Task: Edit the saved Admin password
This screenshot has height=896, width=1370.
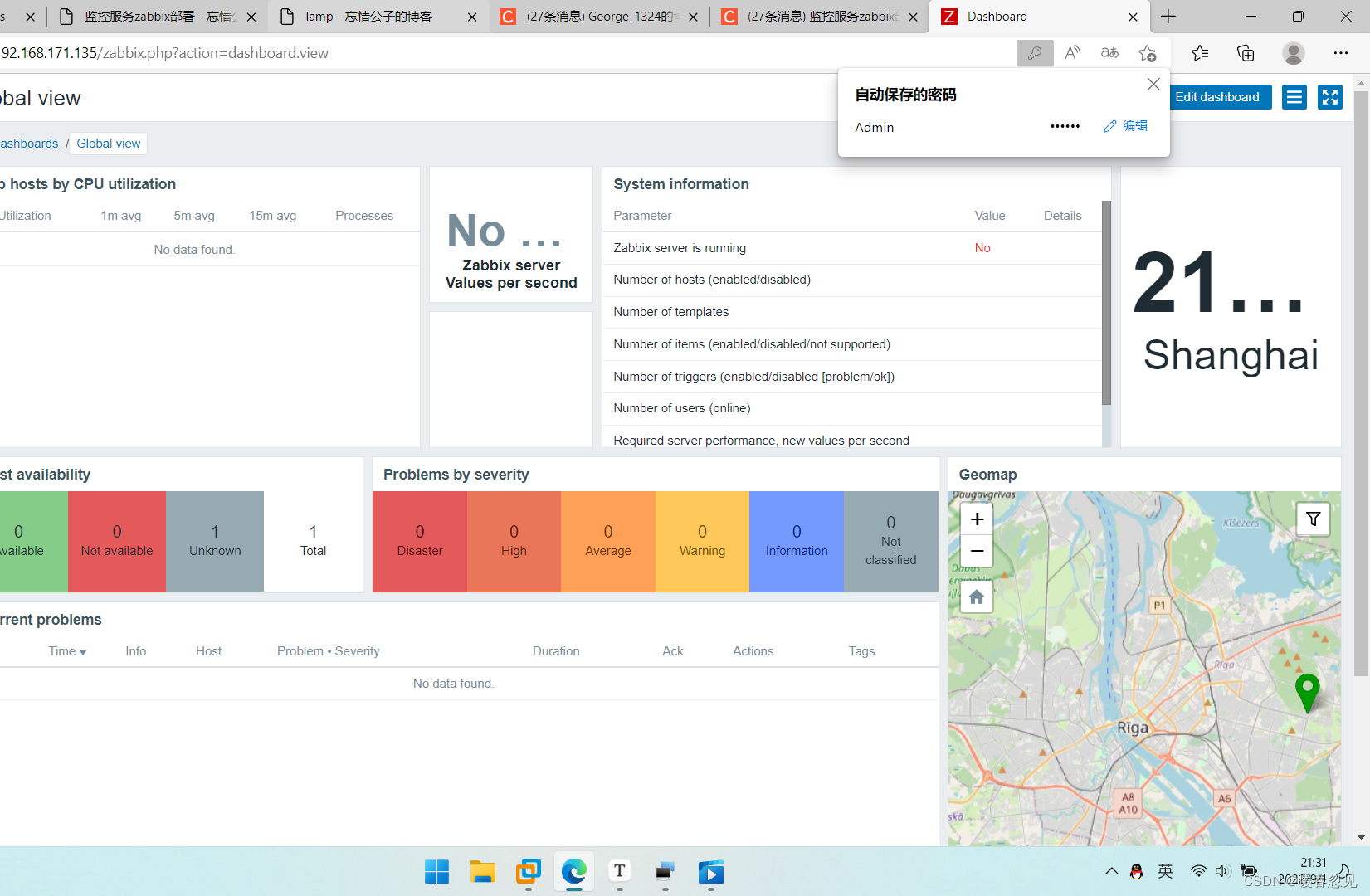Action: click(x=1126, y=126)
